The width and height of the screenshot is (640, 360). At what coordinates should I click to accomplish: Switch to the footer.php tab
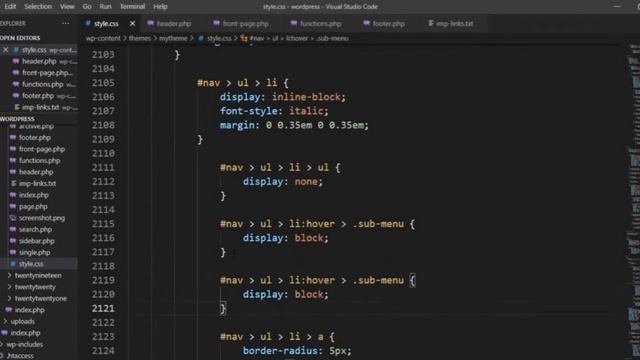(384, 24)
